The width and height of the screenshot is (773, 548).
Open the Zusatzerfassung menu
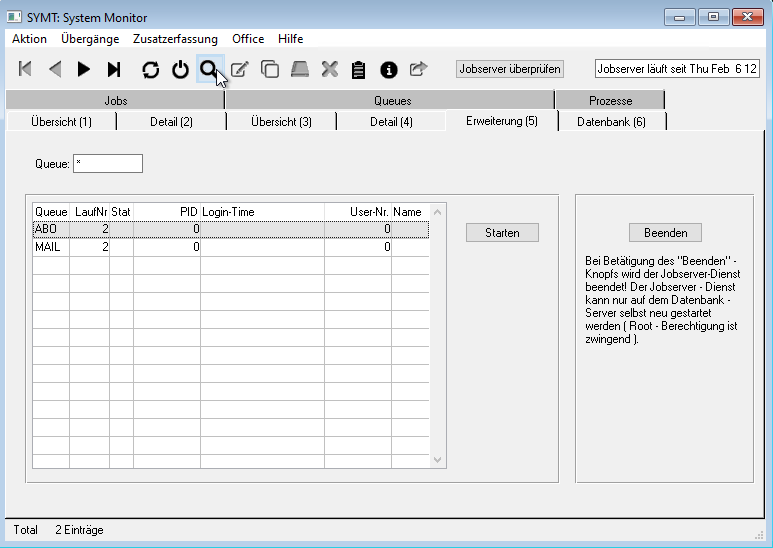click(x=175, y=39)
